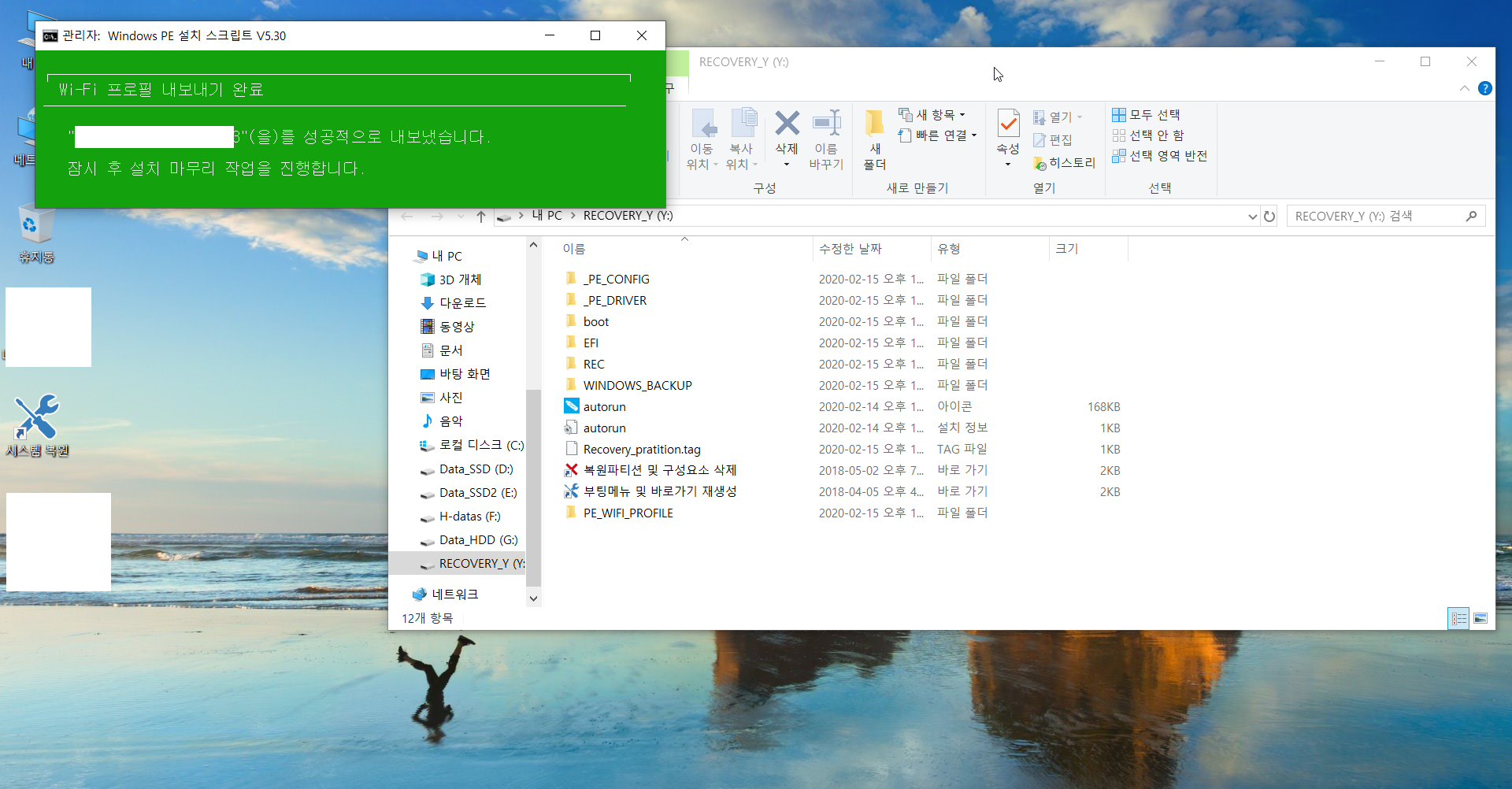Click the Delete (삭제) X icon in ribbon
Viewport: 1512px width, 789px height.
pyautogui.click(x=787, y=124)
